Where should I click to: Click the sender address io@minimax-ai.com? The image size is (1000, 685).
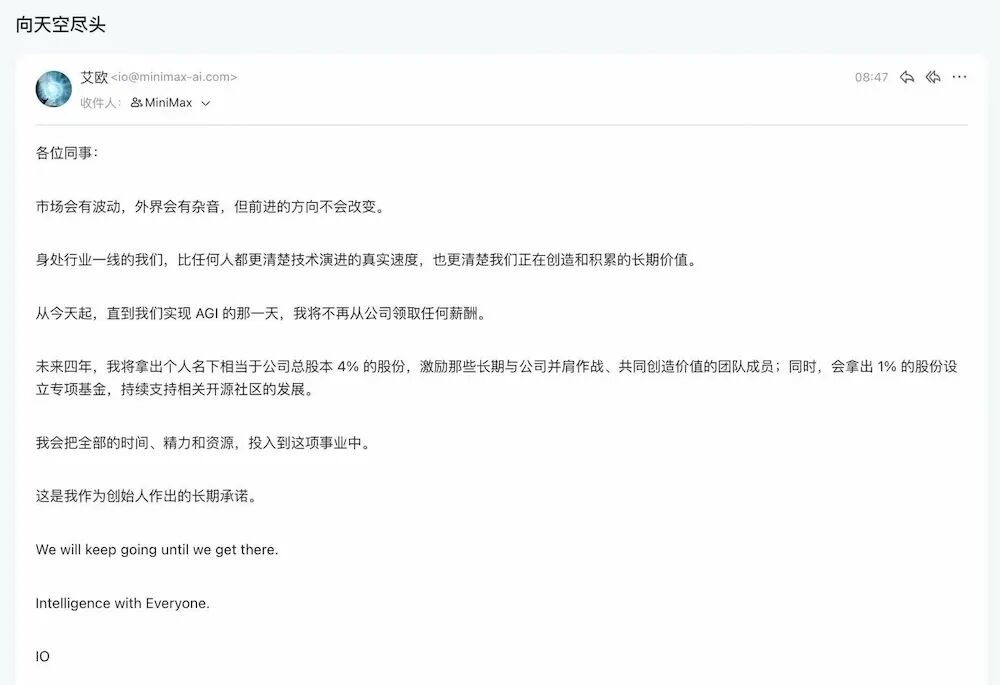174,77
